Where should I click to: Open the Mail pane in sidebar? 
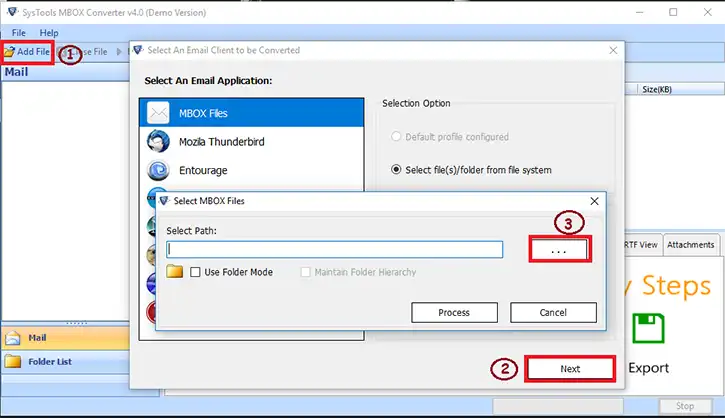pos(66,338)
